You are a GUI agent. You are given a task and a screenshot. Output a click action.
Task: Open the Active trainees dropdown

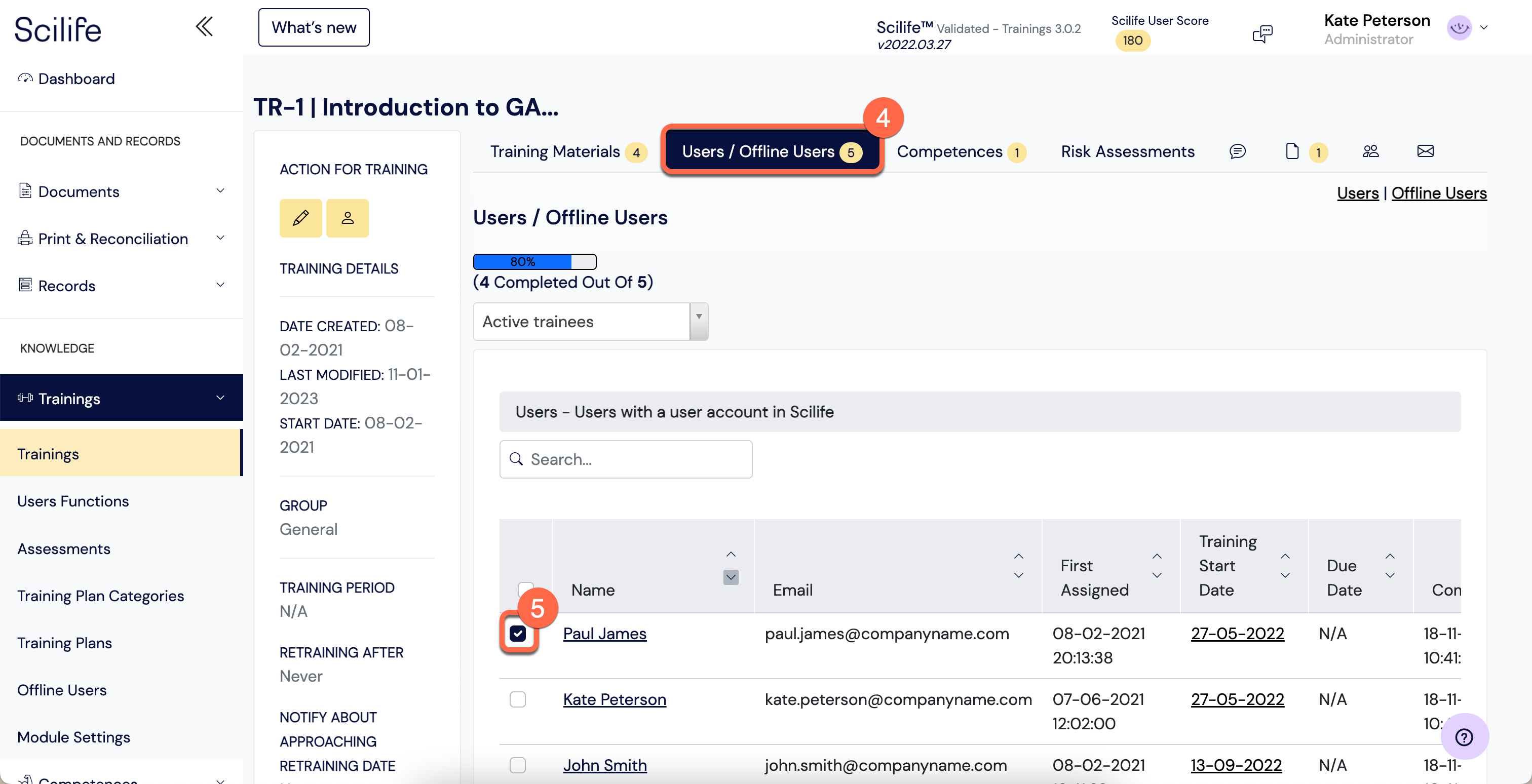click(590, 322)
